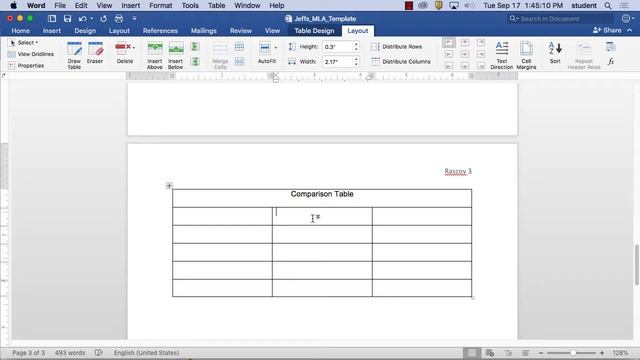Print the document using printer icon

click(119, 18)
